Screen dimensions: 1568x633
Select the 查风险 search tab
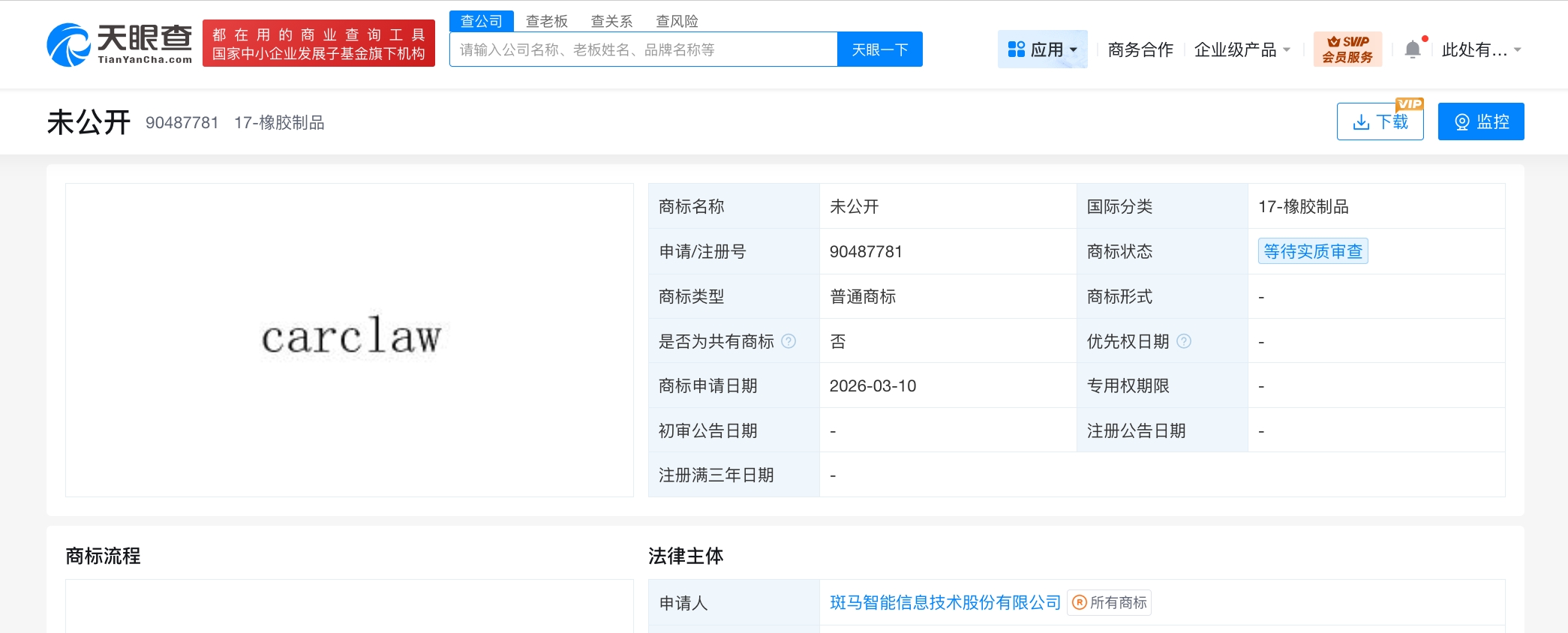click(x=677, y=21)
